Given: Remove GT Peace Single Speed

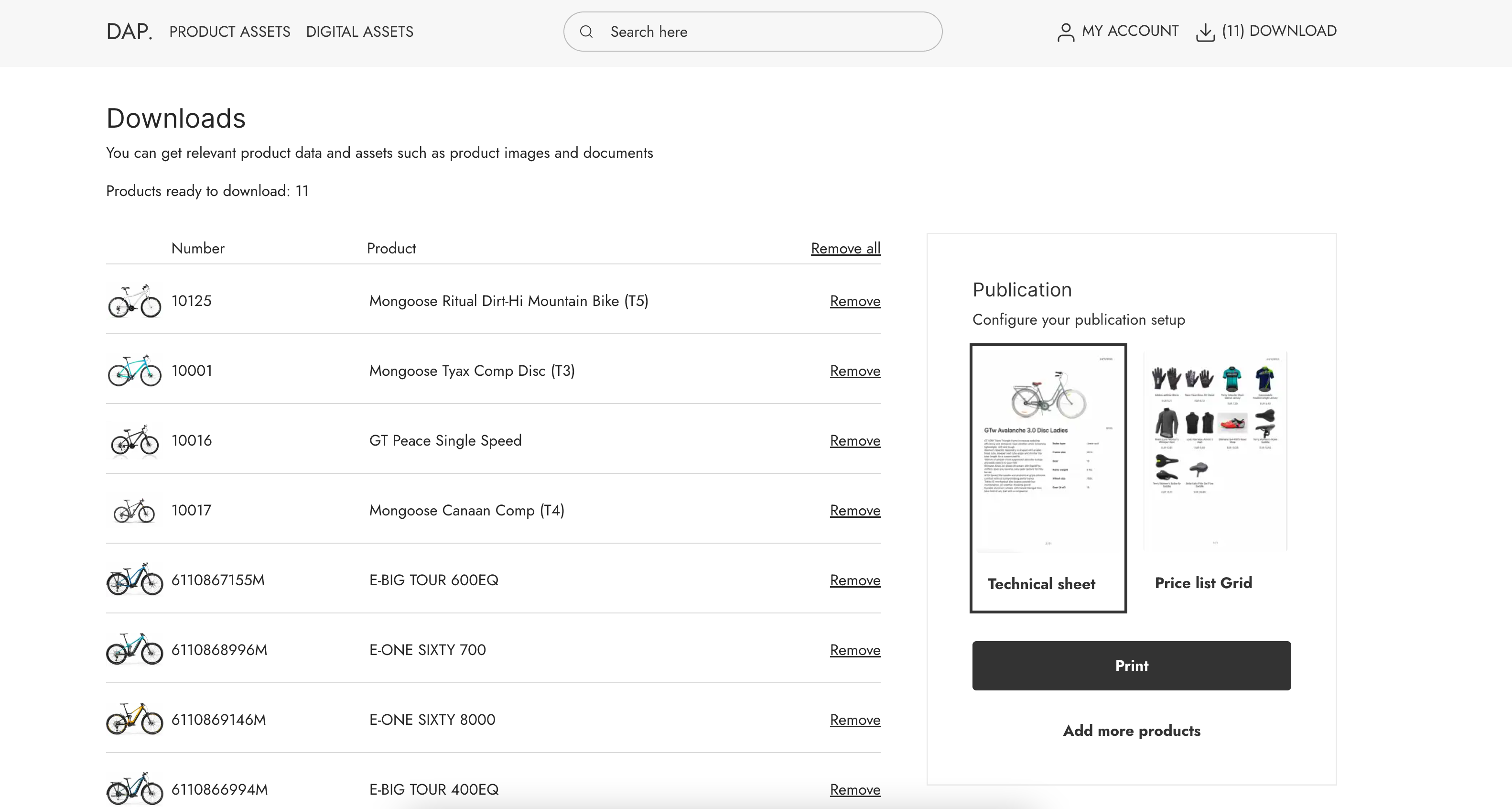Looking at the screenshot, I should point(854,441).
